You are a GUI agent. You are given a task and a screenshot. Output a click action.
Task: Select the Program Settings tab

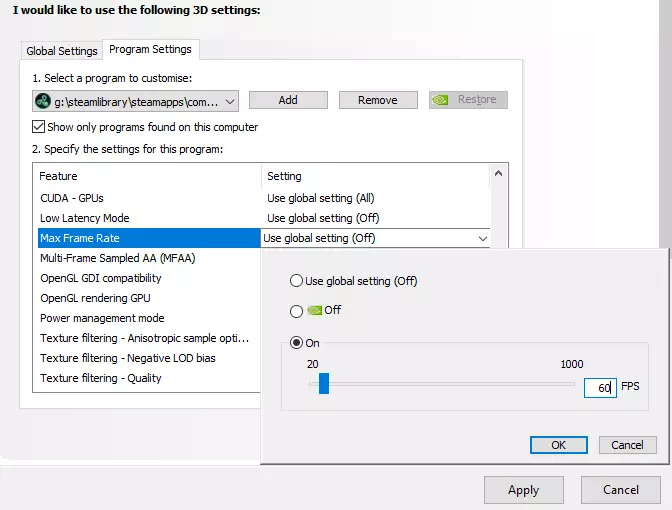pos(152,49)
